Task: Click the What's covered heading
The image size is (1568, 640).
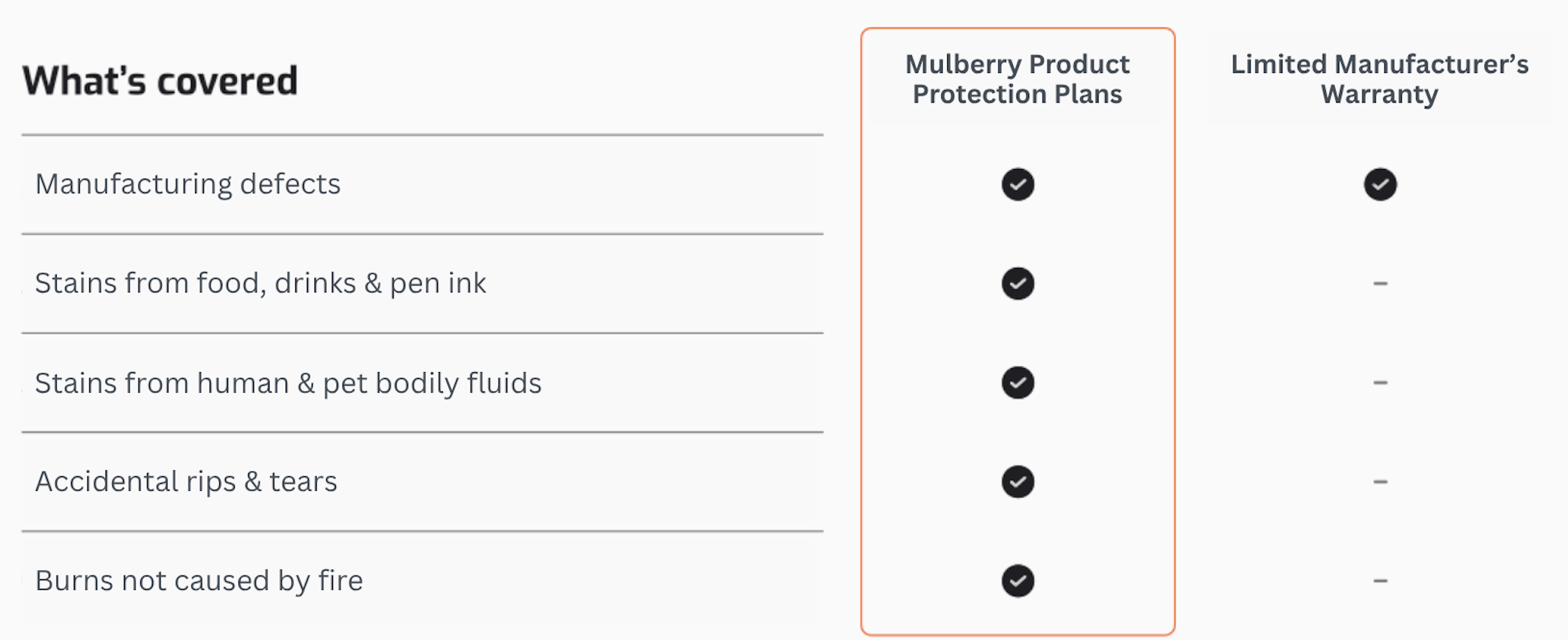Action: coord(159,80)
